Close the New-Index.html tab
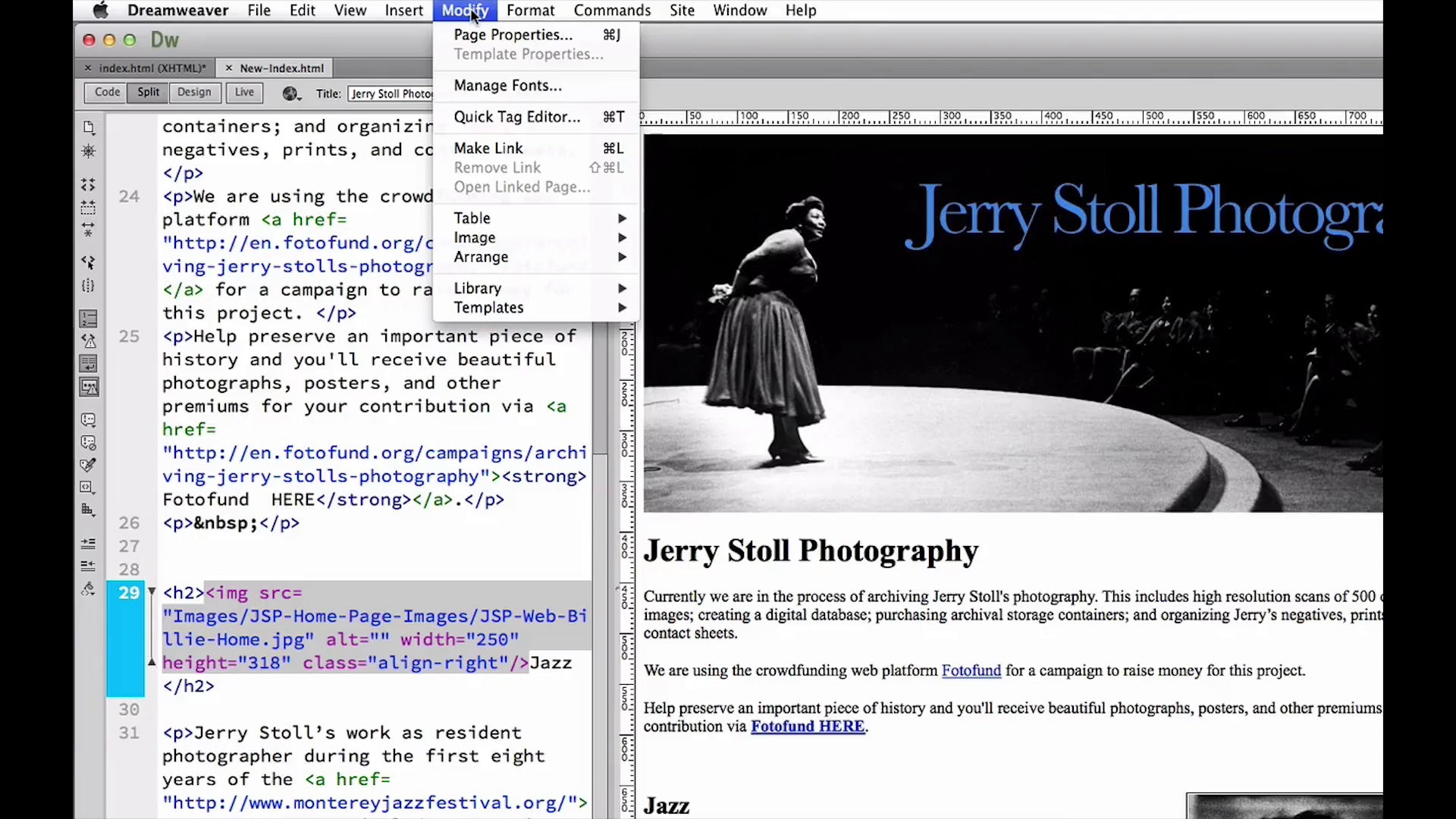Viewport: 1456px width, 819px height. coord(228,68)
